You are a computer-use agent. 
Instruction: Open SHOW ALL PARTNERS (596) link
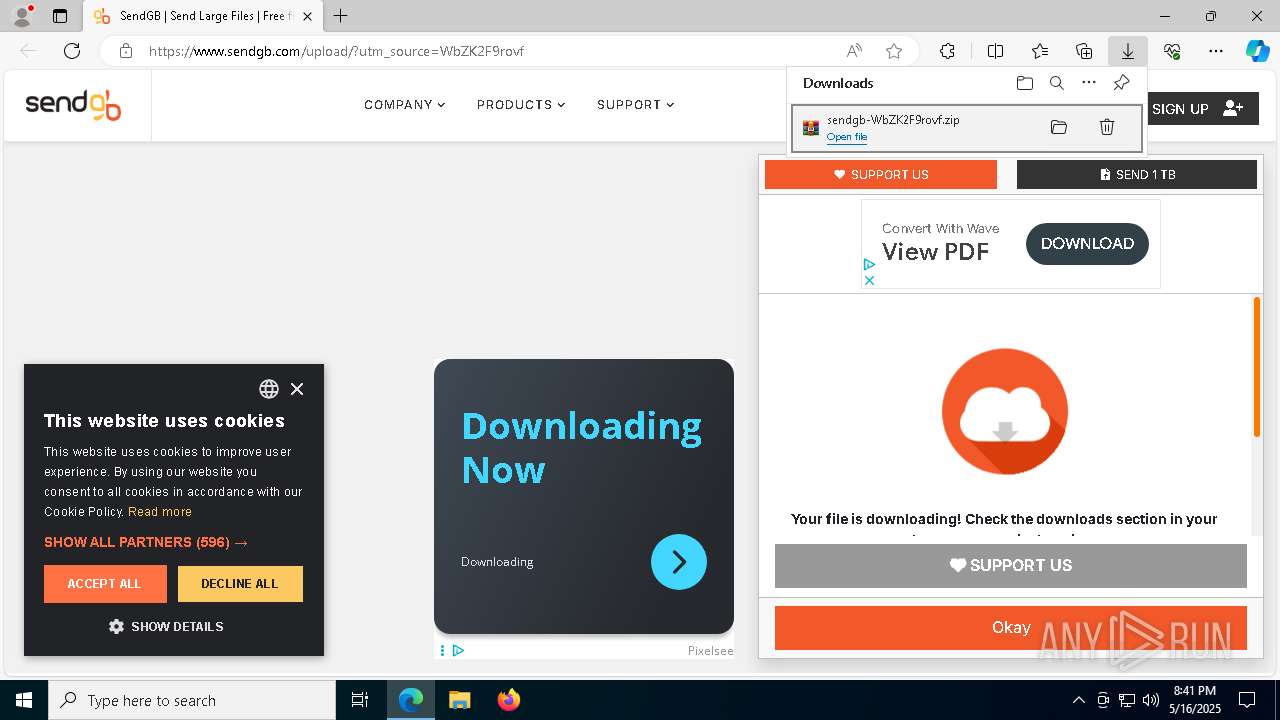[146, 542]
